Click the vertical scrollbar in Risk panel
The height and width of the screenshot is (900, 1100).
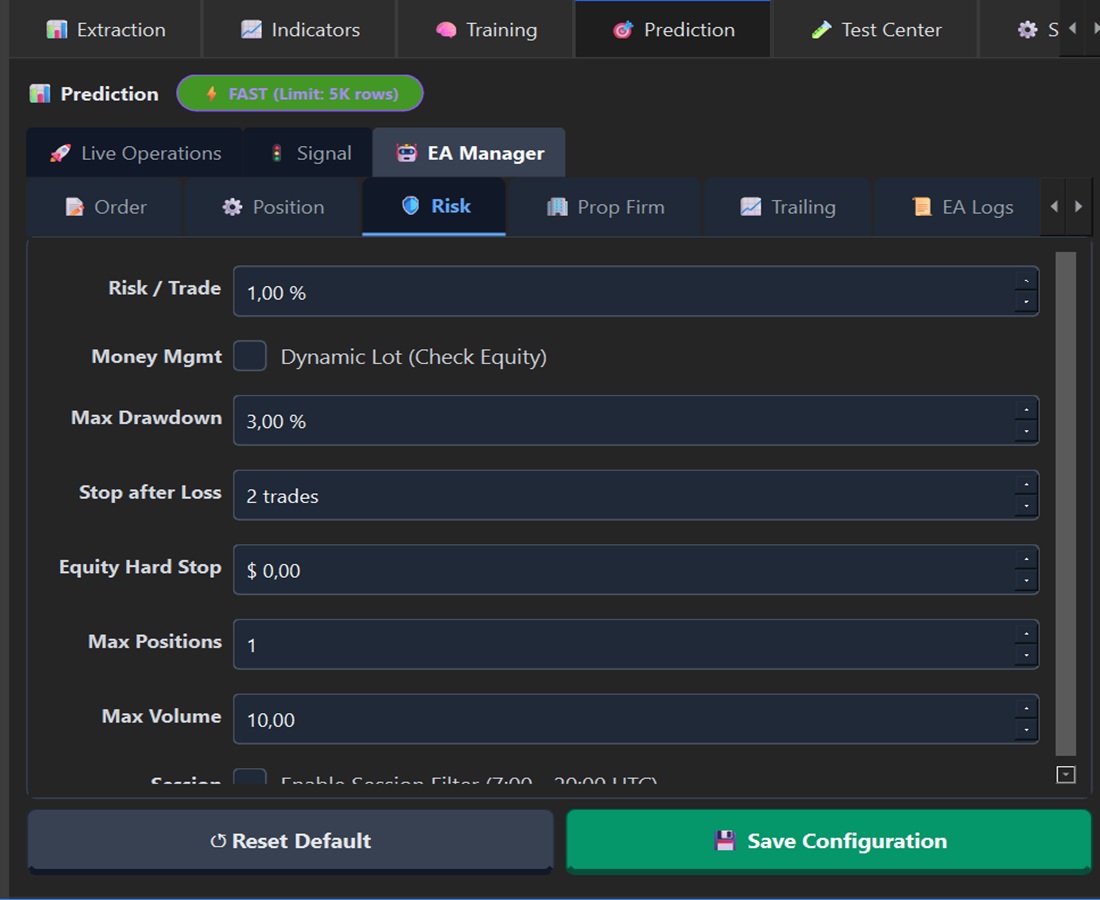[1066, 500]
